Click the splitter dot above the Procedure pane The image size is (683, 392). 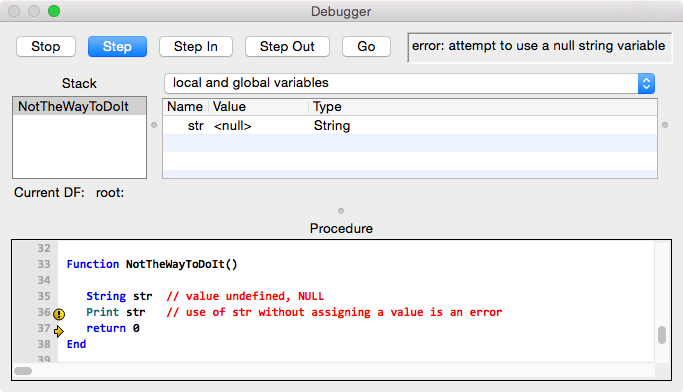pyautogui.click(x=341, y=211)
